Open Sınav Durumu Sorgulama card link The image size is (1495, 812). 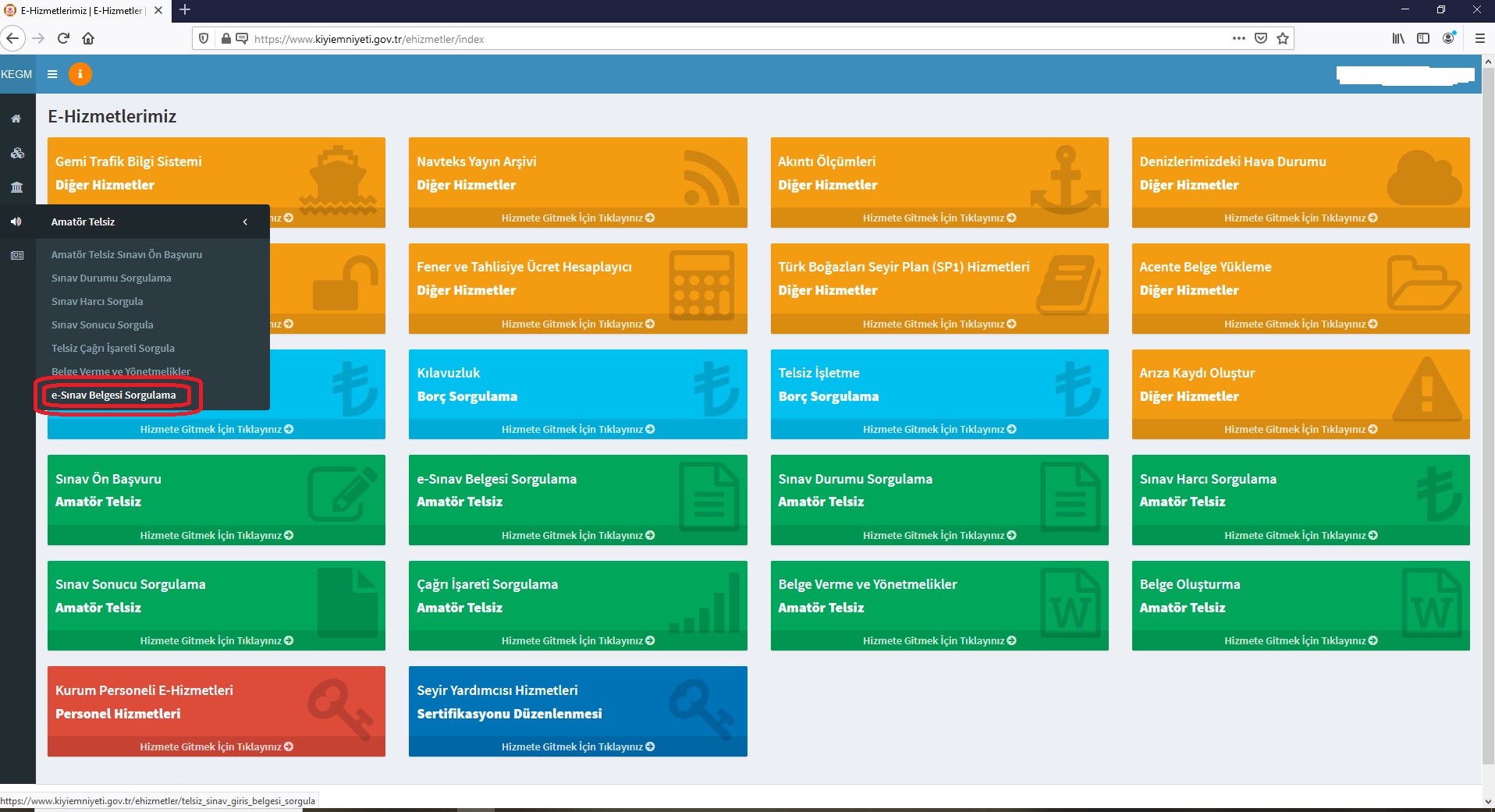[x=939, y=535]
